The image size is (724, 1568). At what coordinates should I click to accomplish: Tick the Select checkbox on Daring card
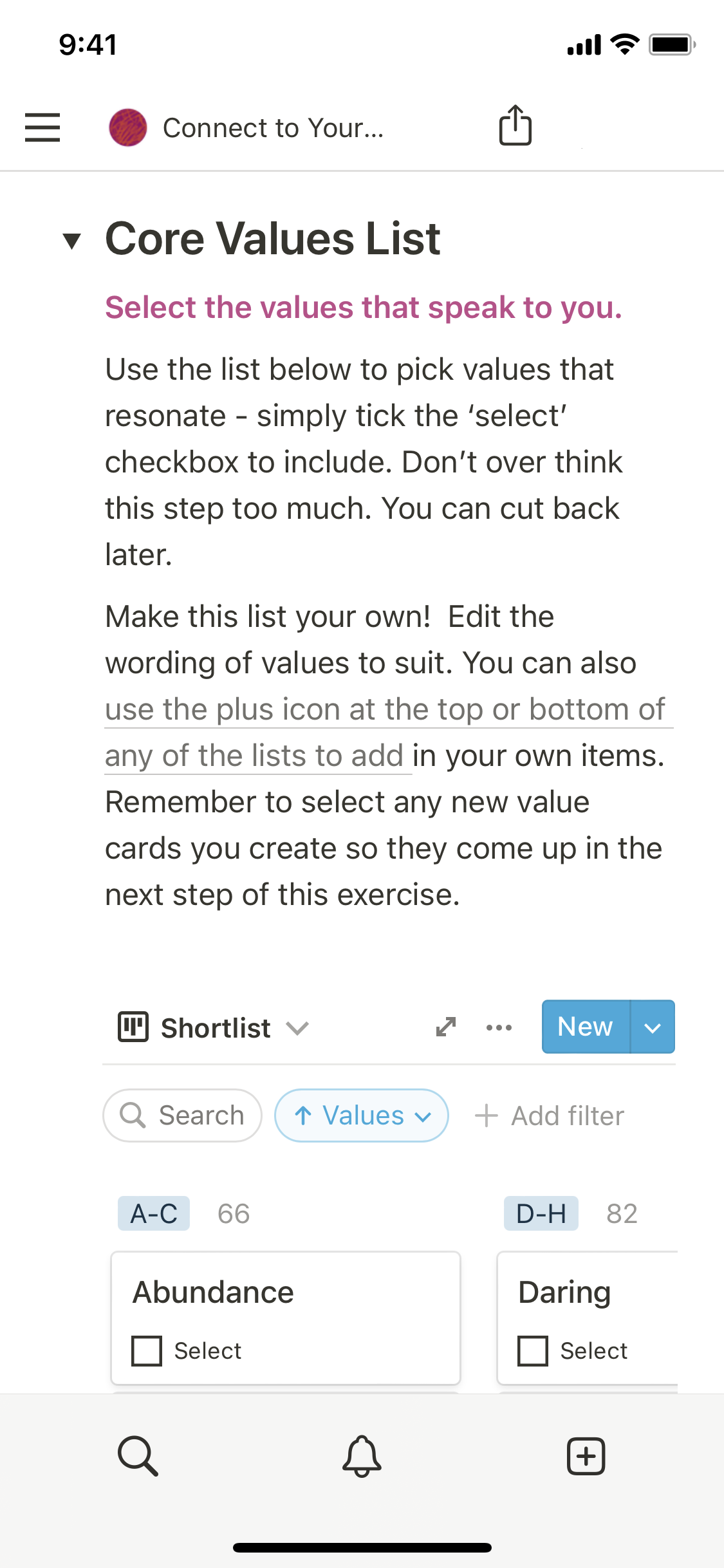click(x=533, y=1350)
